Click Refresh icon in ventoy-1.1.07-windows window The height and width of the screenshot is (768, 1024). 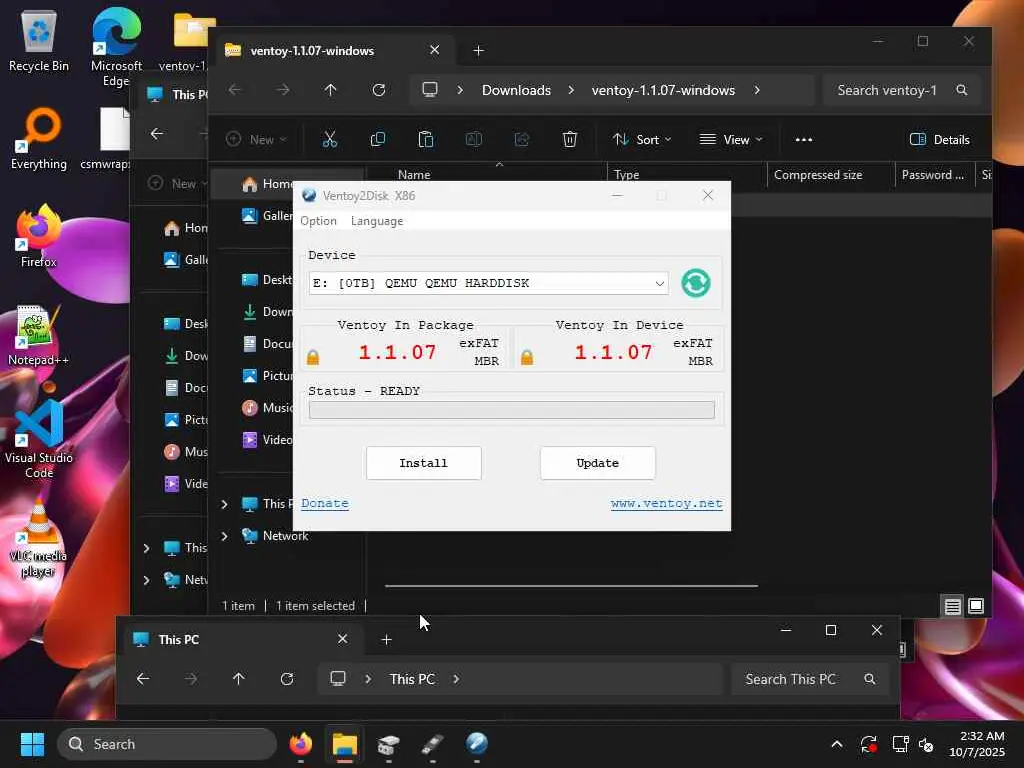click(379, 90)
